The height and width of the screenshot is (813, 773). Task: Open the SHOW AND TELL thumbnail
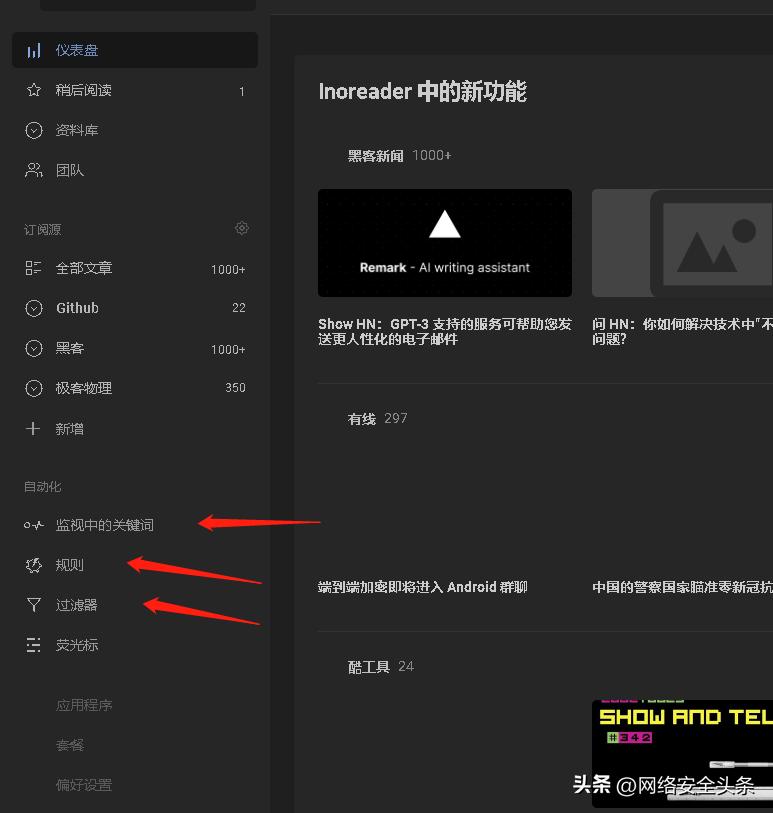682,753
